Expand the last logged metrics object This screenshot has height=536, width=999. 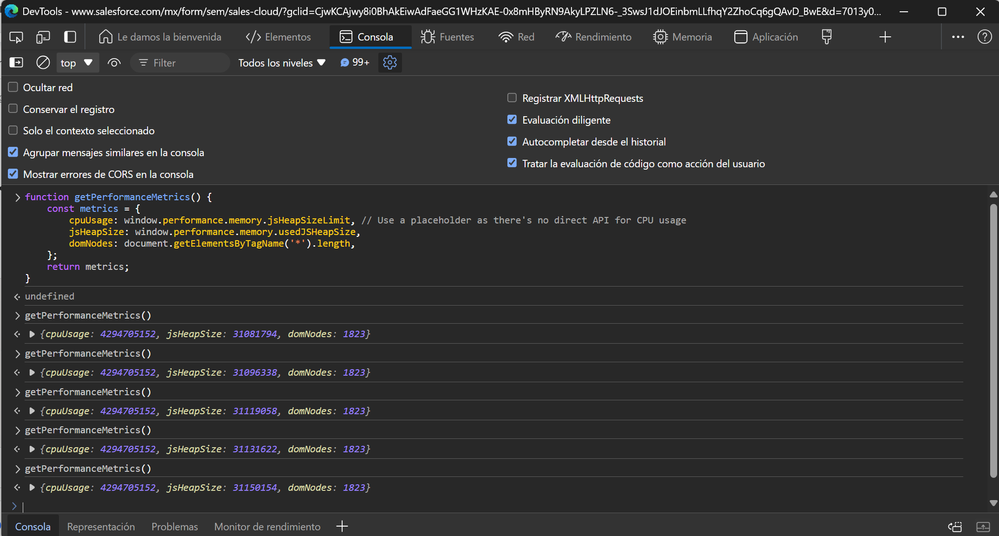point(33,487)
